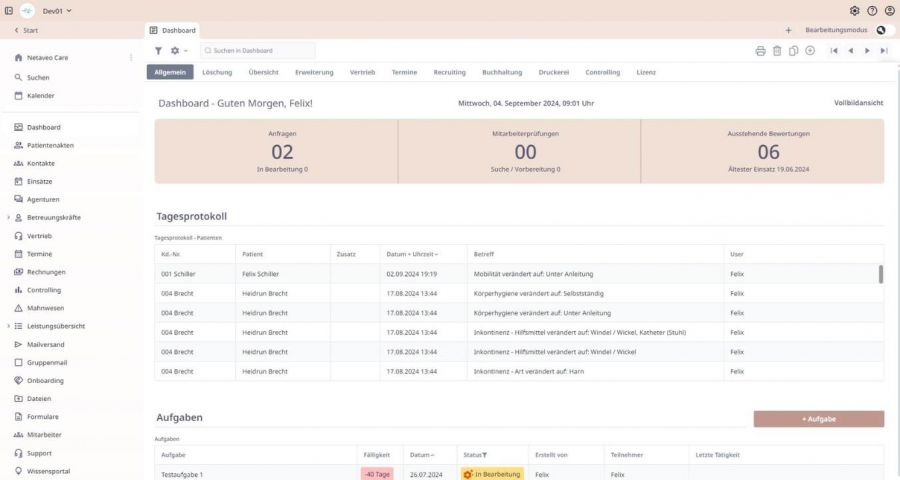Open the user account icon

[x=889, y=10]
